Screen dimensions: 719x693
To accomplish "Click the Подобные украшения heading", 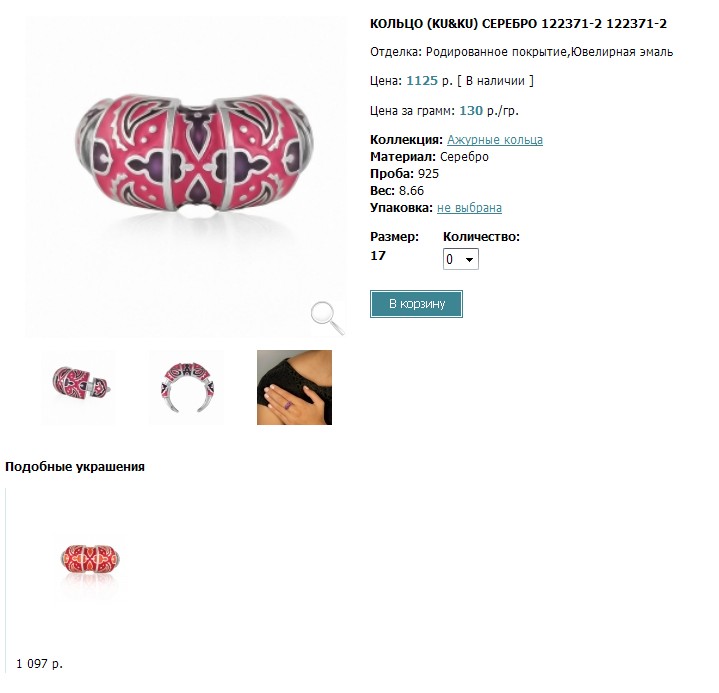I will (75, 467).
